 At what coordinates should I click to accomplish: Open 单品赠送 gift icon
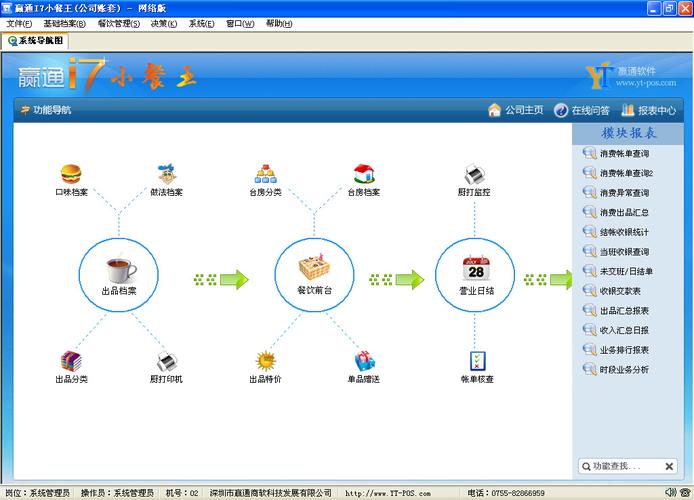pos(363,361)
